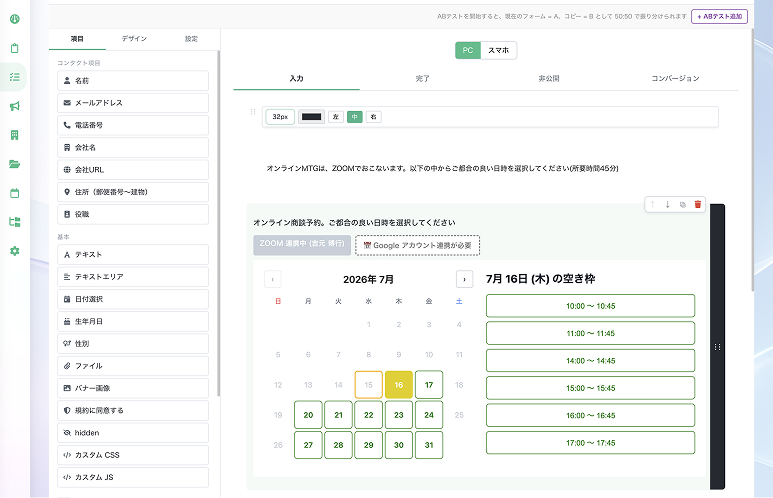Align text right with 右 button
The height and width of the screenshot is (498, 773).
coord(374,117)
